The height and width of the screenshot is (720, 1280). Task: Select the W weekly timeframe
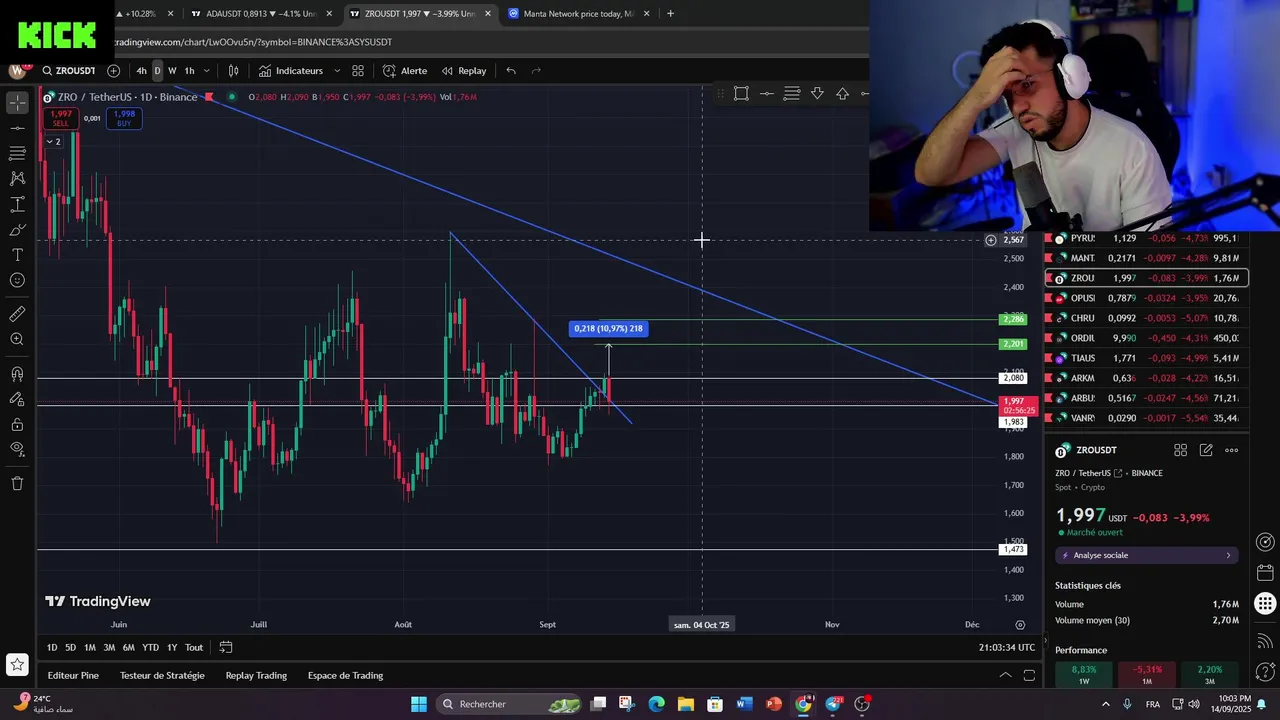(x=172, y=71)
